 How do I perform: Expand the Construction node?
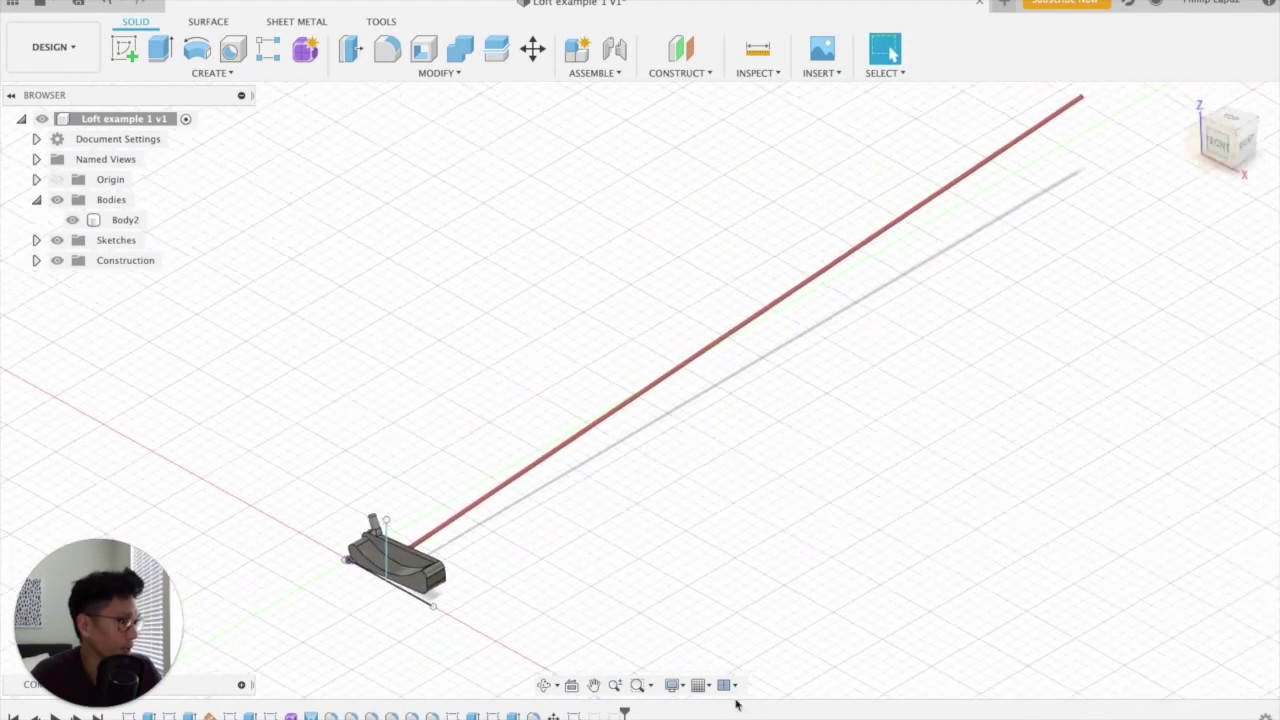(x=36, y=260)
